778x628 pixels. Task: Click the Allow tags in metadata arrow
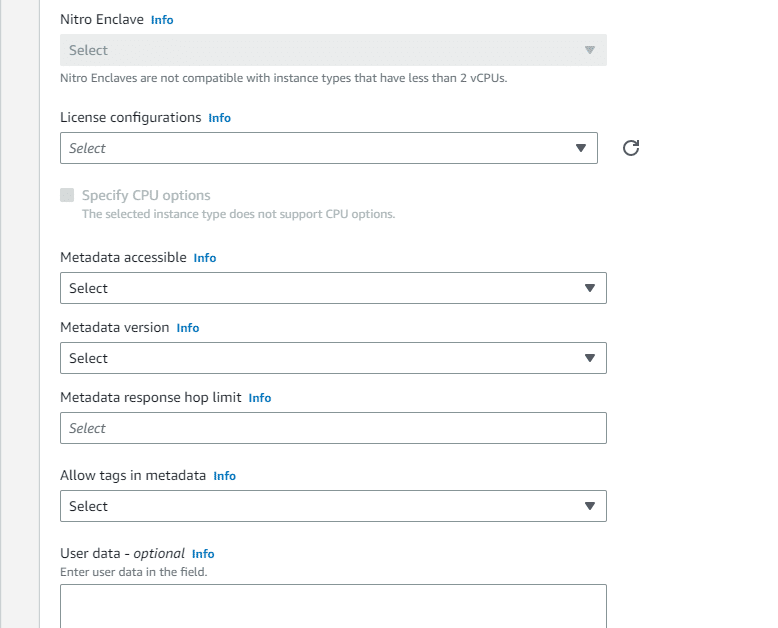(589, 506)
